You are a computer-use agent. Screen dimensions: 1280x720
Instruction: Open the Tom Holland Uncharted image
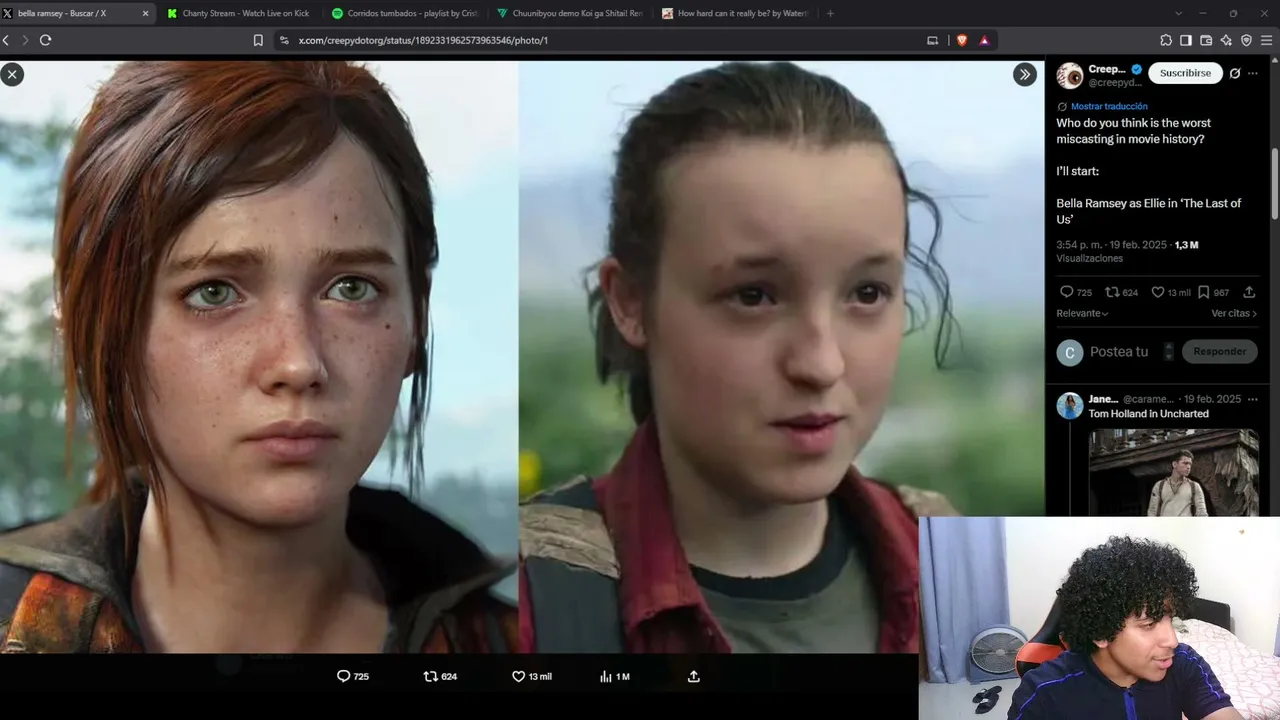(x=1173, y=473)
